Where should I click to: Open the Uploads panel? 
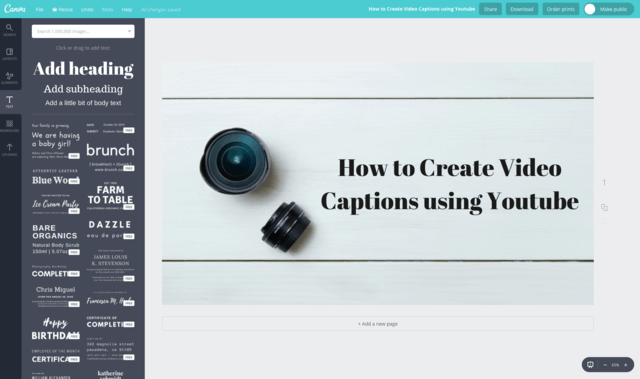(x=9, y=149)
